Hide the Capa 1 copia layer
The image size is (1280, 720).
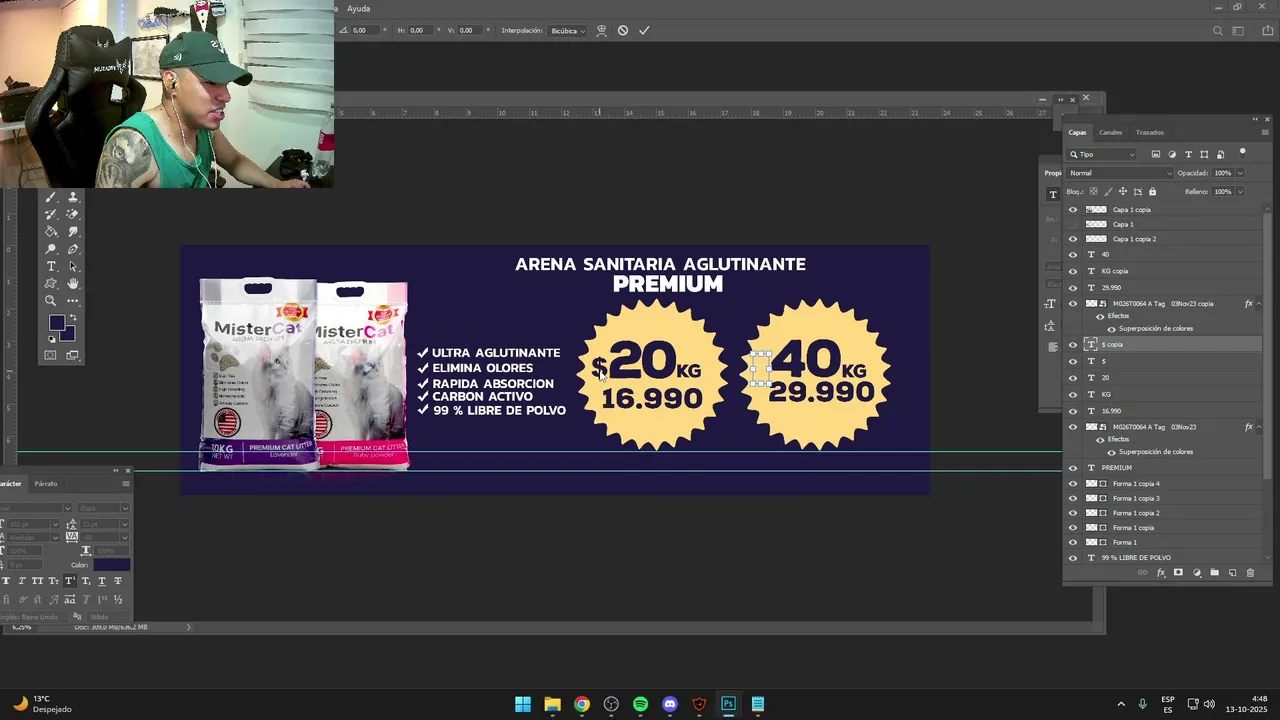[1073, 210]
